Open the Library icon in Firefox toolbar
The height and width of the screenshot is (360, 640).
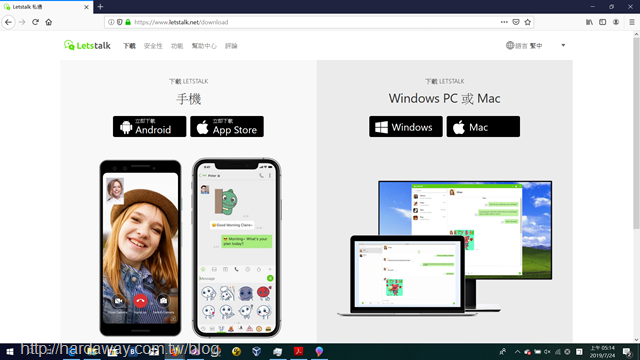589,22
